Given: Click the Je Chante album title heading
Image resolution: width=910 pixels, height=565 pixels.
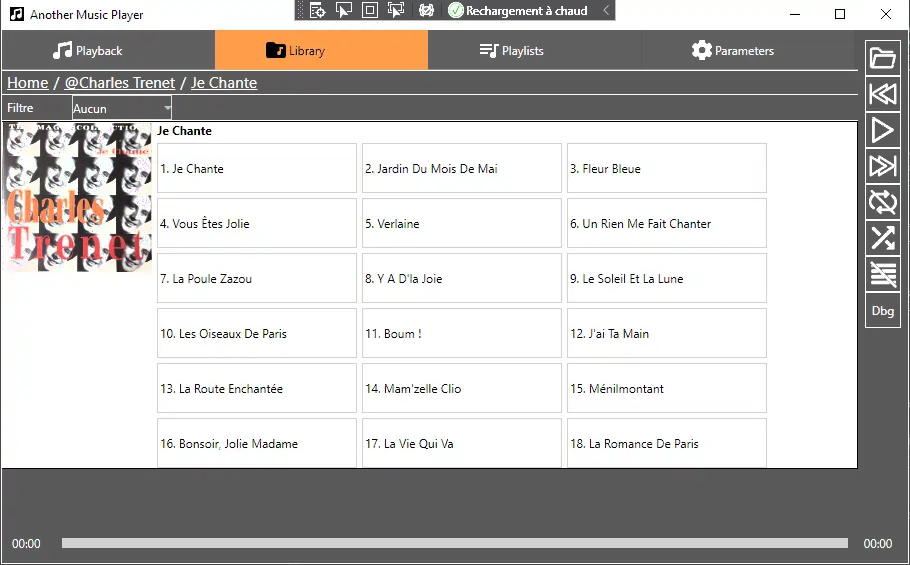Looking at the screenshot, I should (x=184, y=131).
